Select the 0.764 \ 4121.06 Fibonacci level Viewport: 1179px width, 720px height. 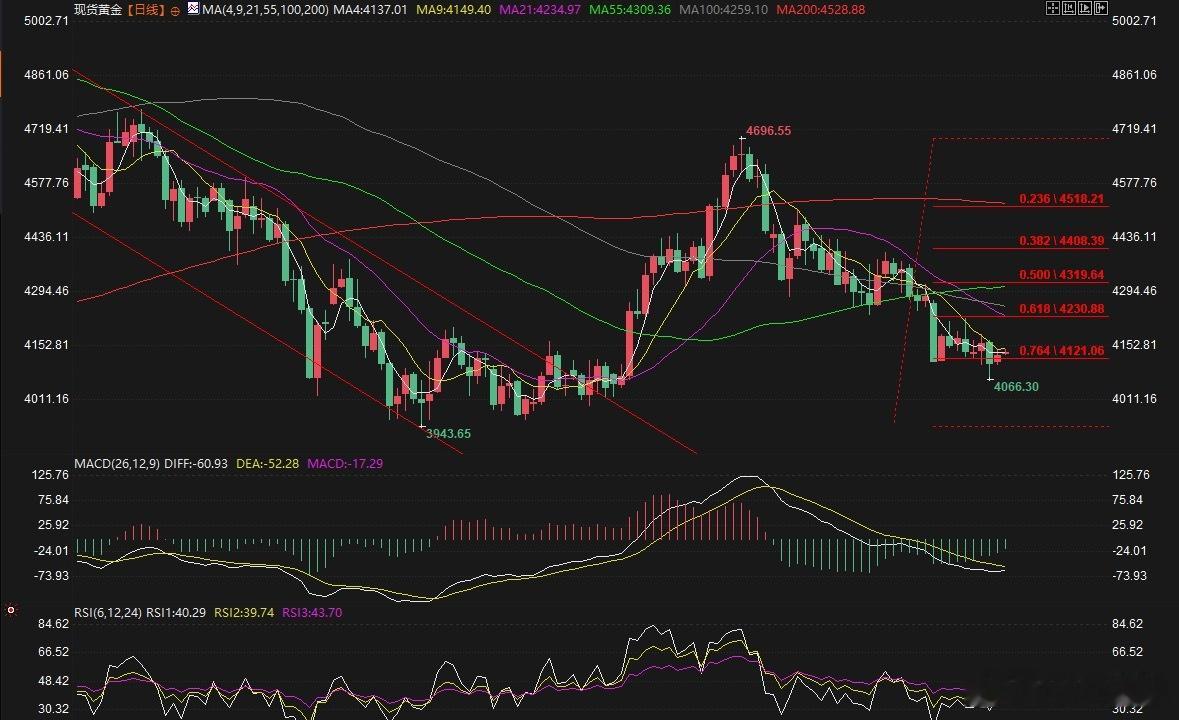pyautogui.click(x=1062, y=351)
